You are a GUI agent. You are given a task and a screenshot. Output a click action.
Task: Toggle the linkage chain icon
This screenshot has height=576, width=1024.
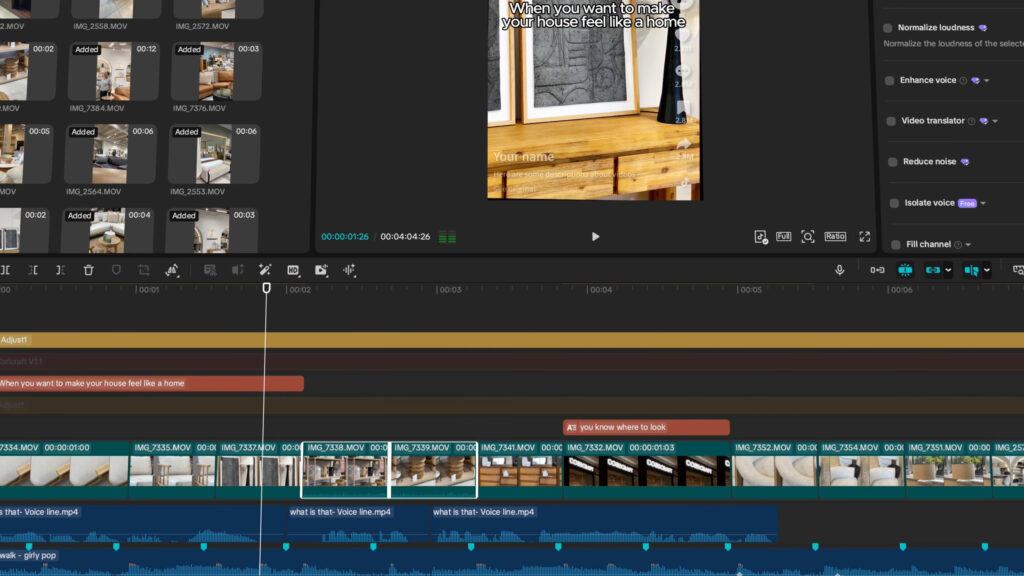(933, 270)
